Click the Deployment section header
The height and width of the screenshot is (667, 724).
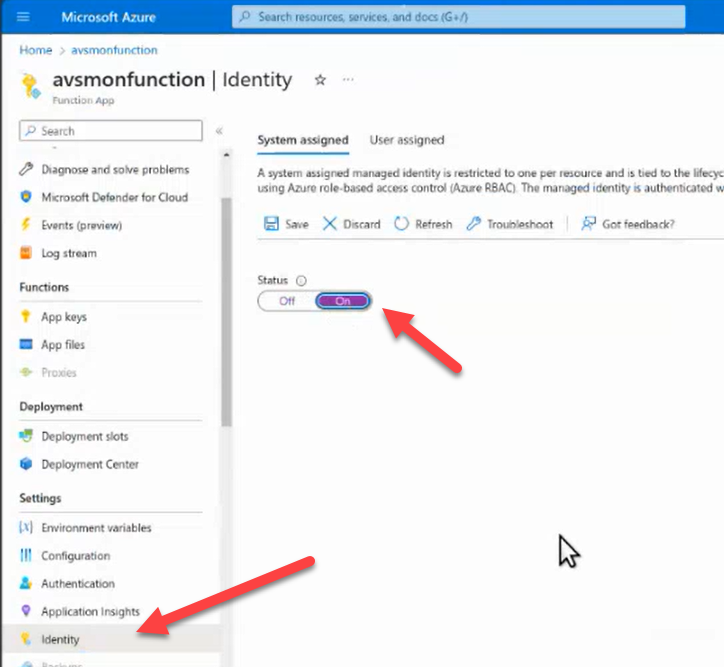click(x=51, y=407)
